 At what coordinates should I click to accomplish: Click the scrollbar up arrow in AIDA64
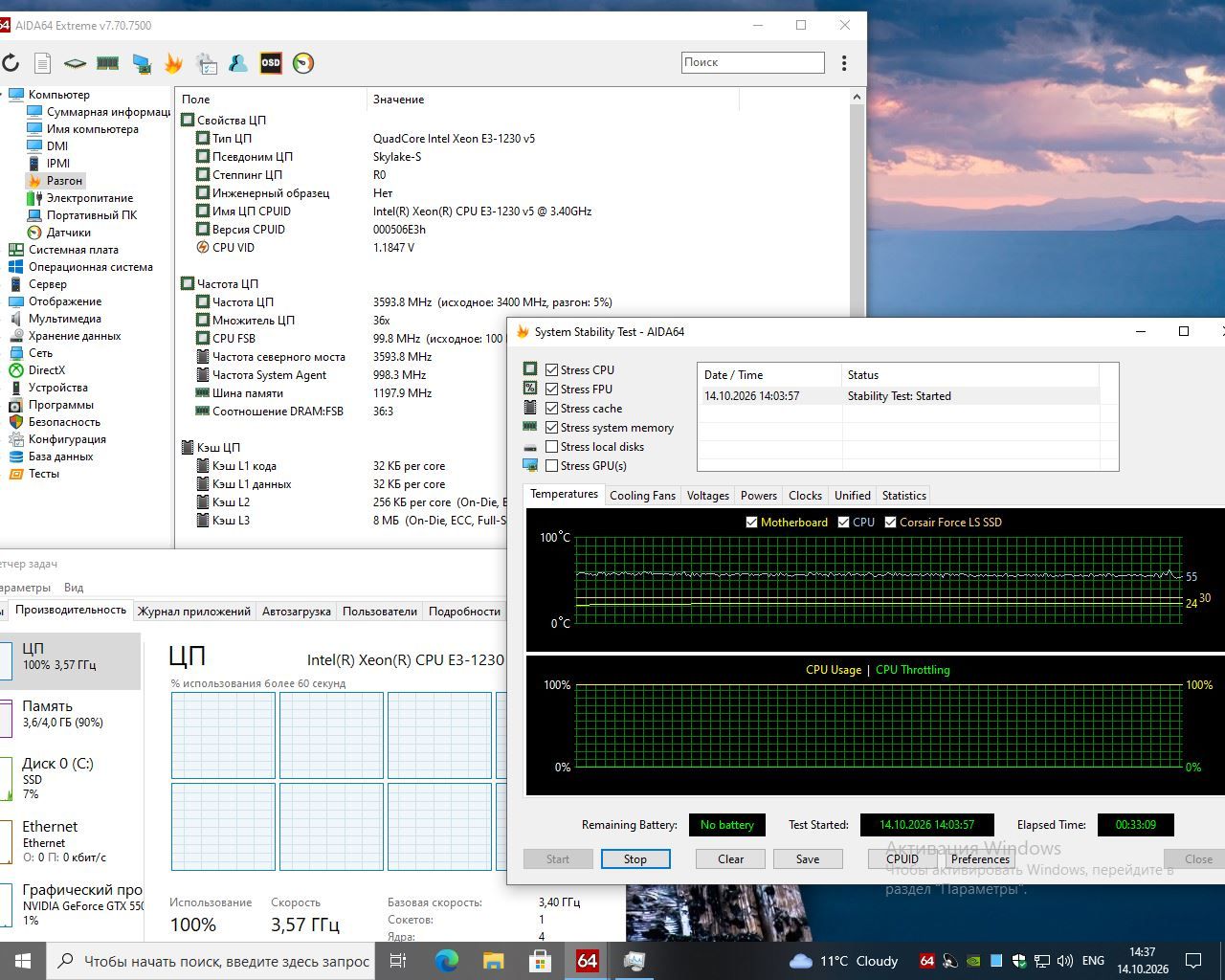[857, 97]
